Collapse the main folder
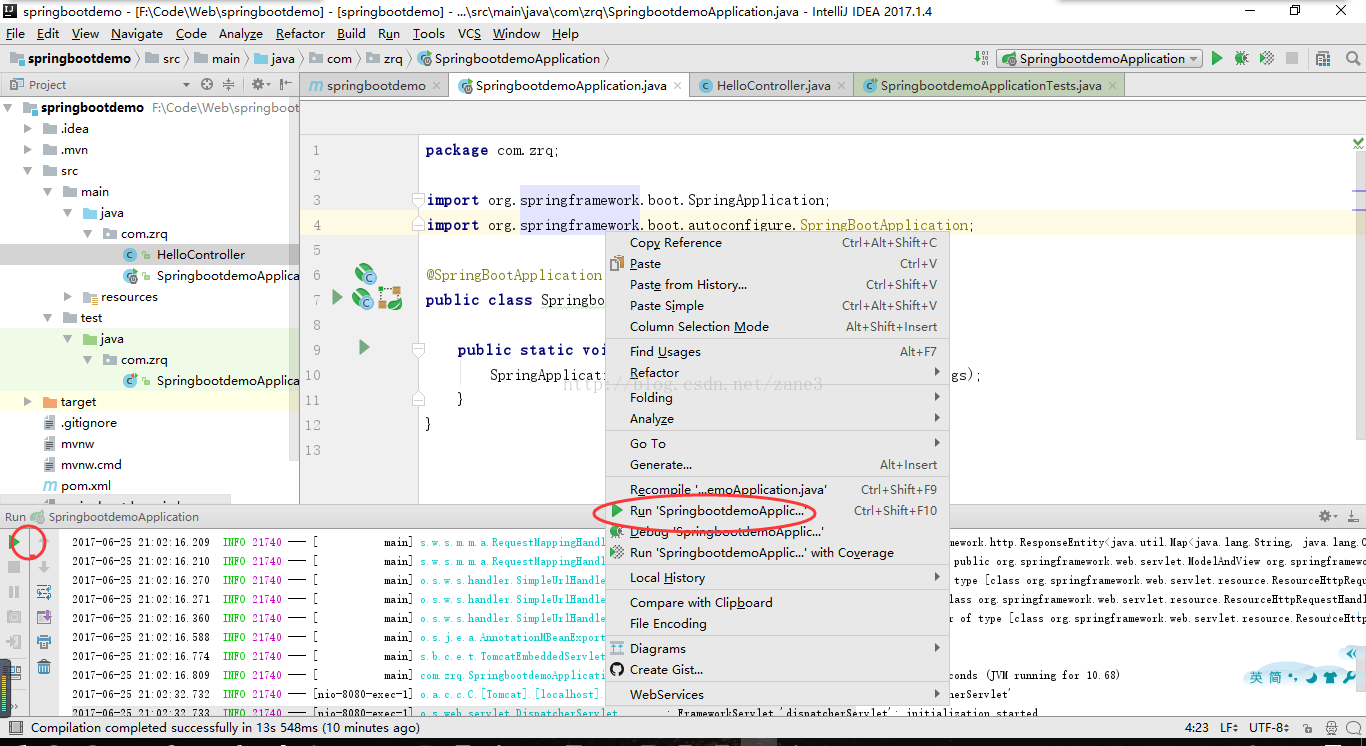This screenshot has height=746, width=1366. 47,191
